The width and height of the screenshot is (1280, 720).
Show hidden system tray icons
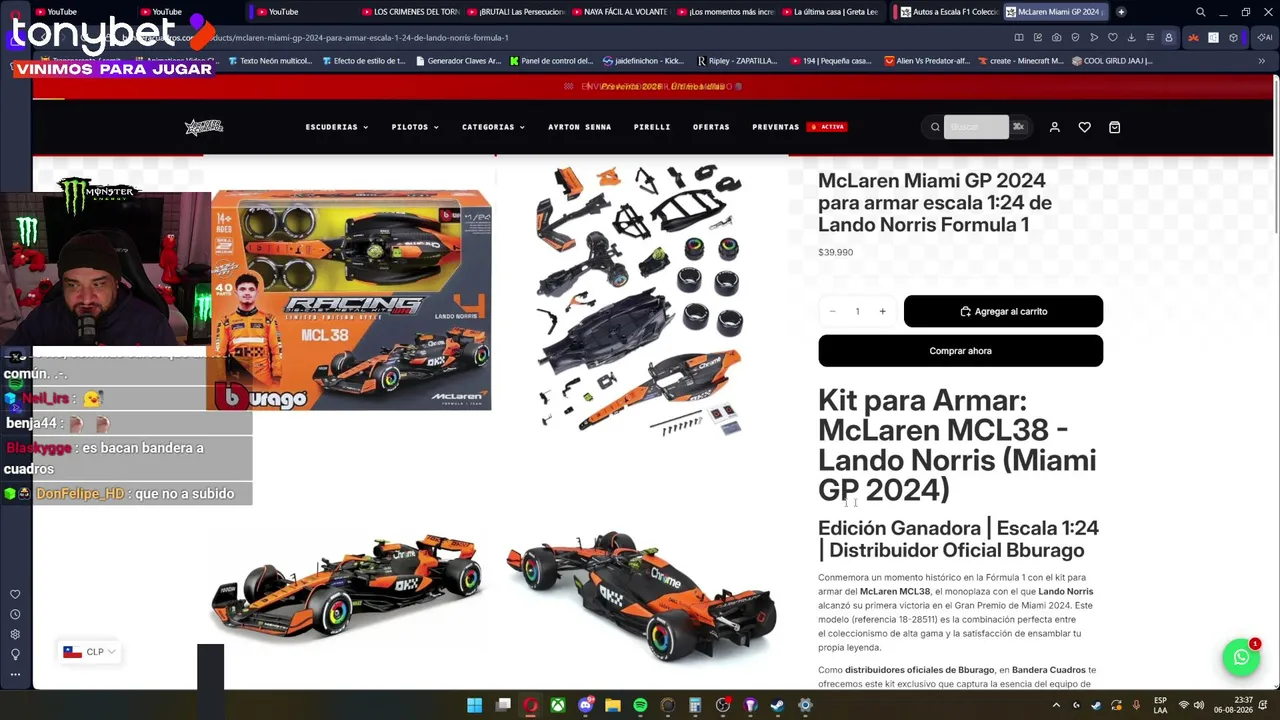1056,705
